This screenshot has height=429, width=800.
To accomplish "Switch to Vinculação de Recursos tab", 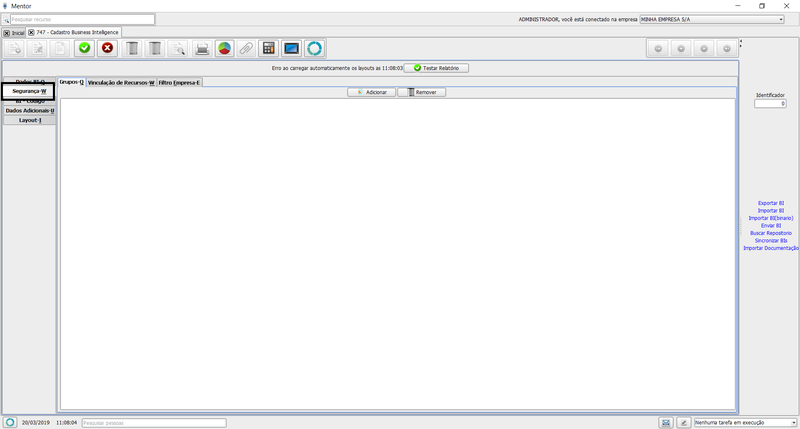I will [121, 82].
